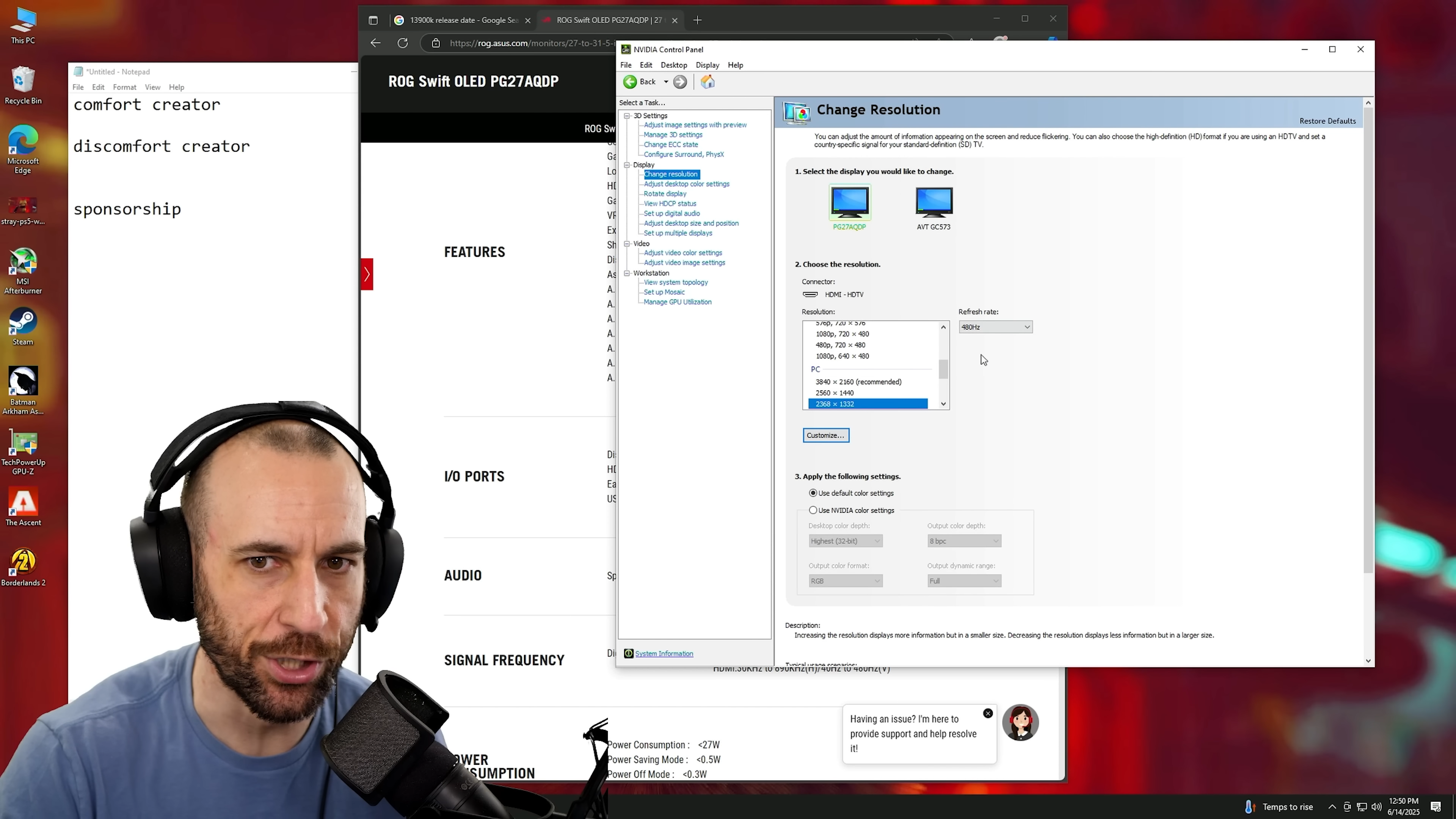This screenshot has width=1456, height=819.
Task: Select the AVT GC573 display icon
Action: pyautogui.click(x=934, y=207)
